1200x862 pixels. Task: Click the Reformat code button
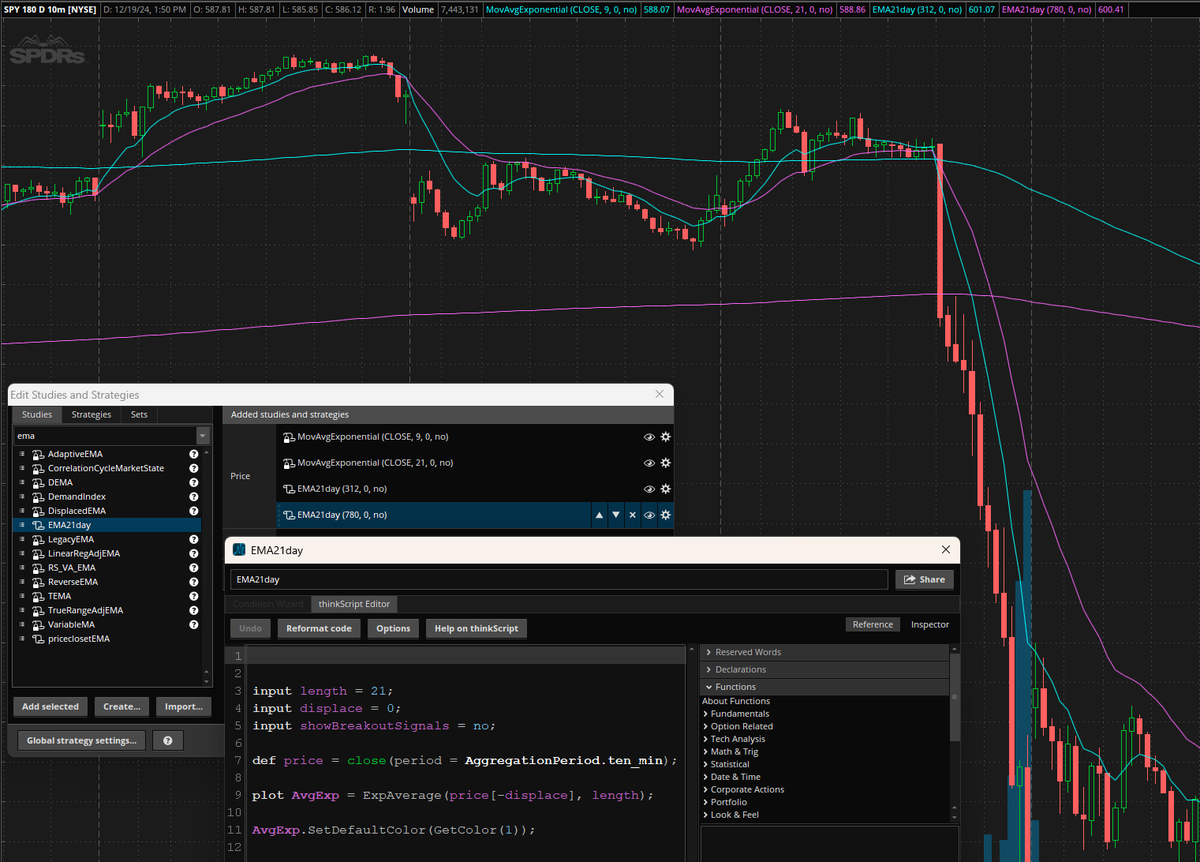pyautogui.click(x=319, y=628)
